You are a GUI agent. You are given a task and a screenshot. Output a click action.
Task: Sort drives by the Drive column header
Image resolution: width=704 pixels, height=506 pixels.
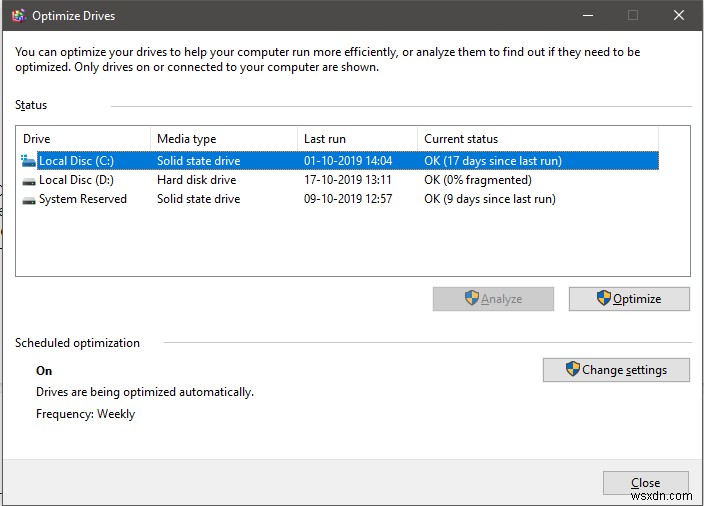click(83, 139)
